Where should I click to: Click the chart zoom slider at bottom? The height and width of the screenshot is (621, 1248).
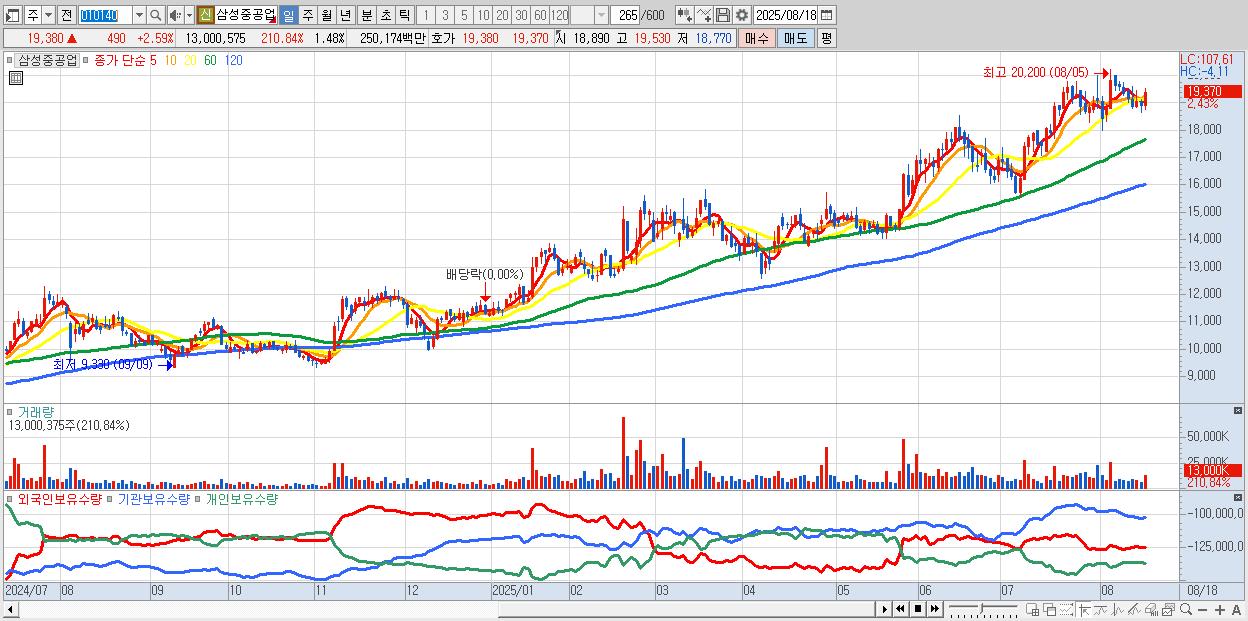(x=983, y=609)
